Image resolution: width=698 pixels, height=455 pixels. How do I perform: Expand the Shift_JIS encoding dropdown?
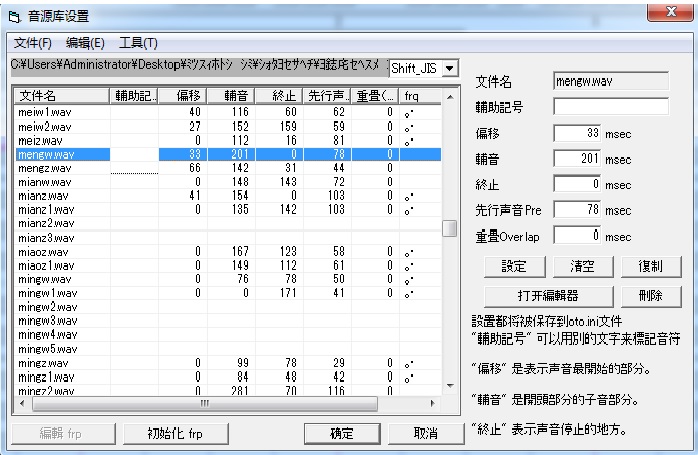tap(450, 69)
